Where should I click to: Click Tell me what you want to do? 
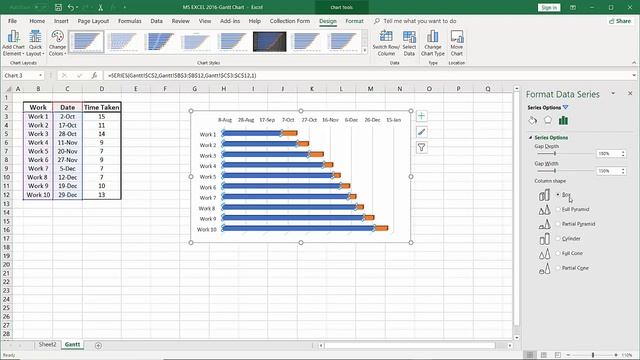420,21
